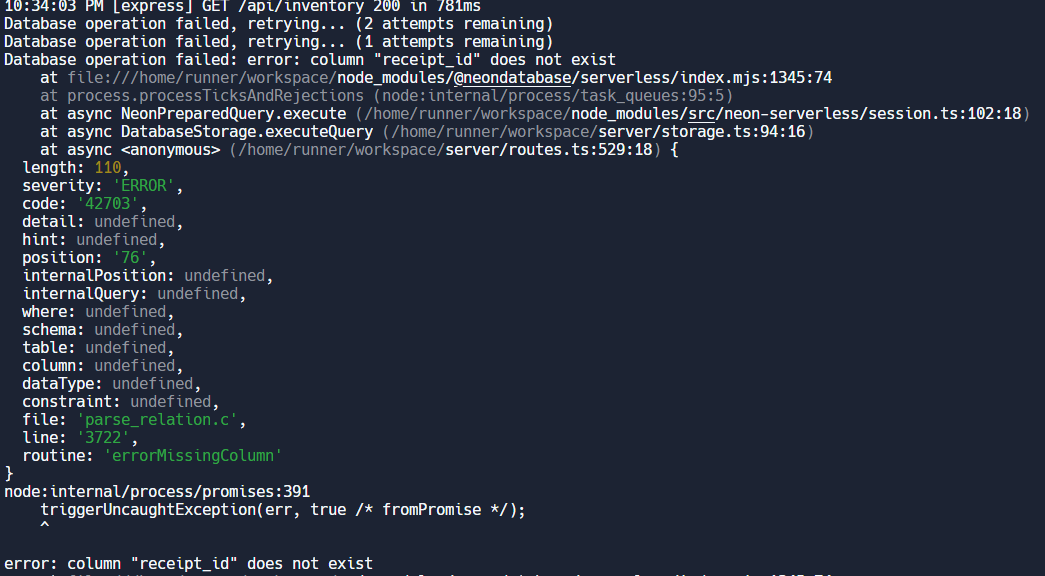Click the position '76' value
This screenshot has height=576, width=1045.
130,258
